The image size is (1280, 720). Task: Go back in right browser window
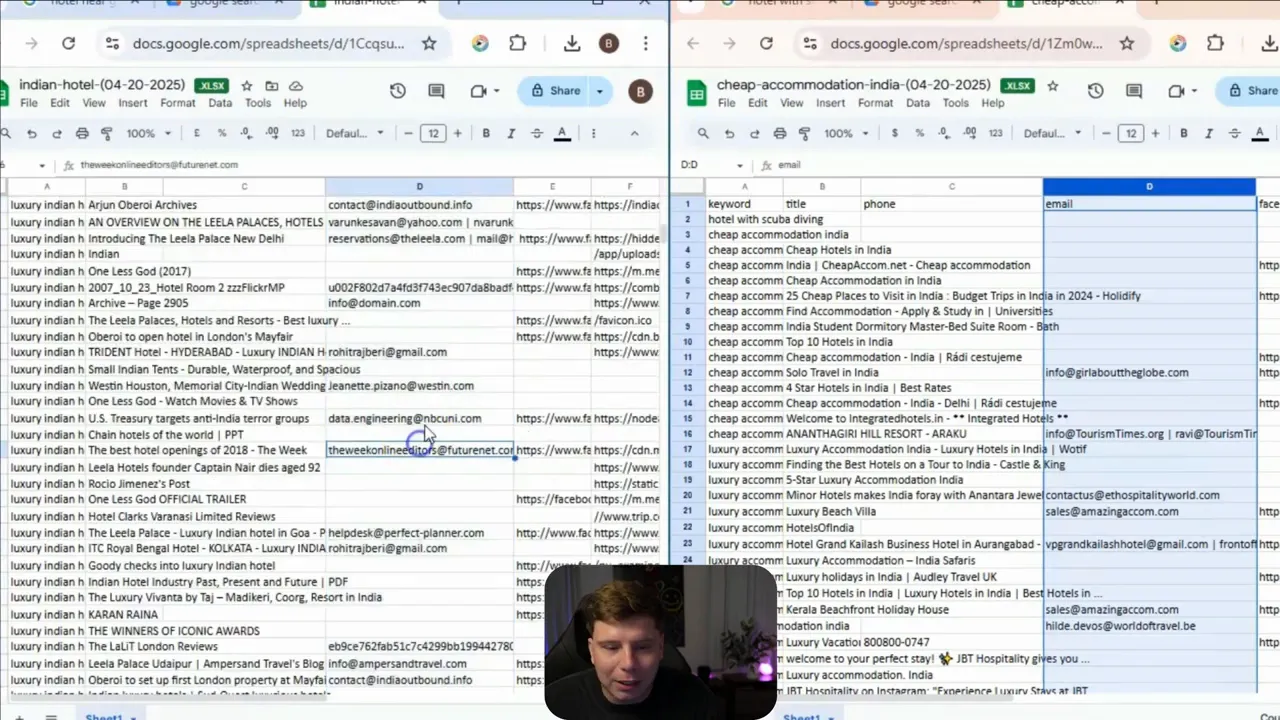[x=693, y=43]
